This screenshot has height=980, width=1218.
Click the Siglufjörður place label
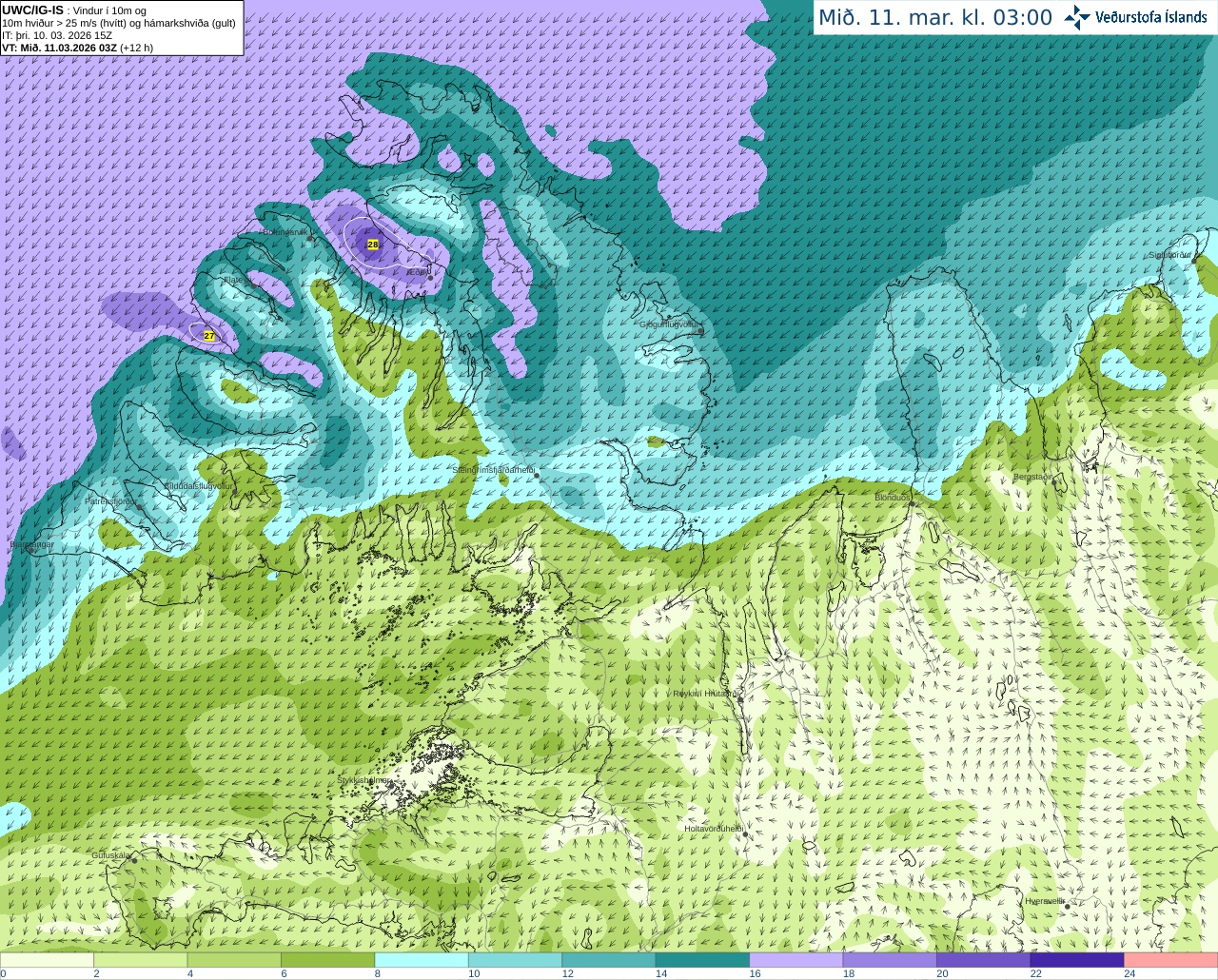1169,255
